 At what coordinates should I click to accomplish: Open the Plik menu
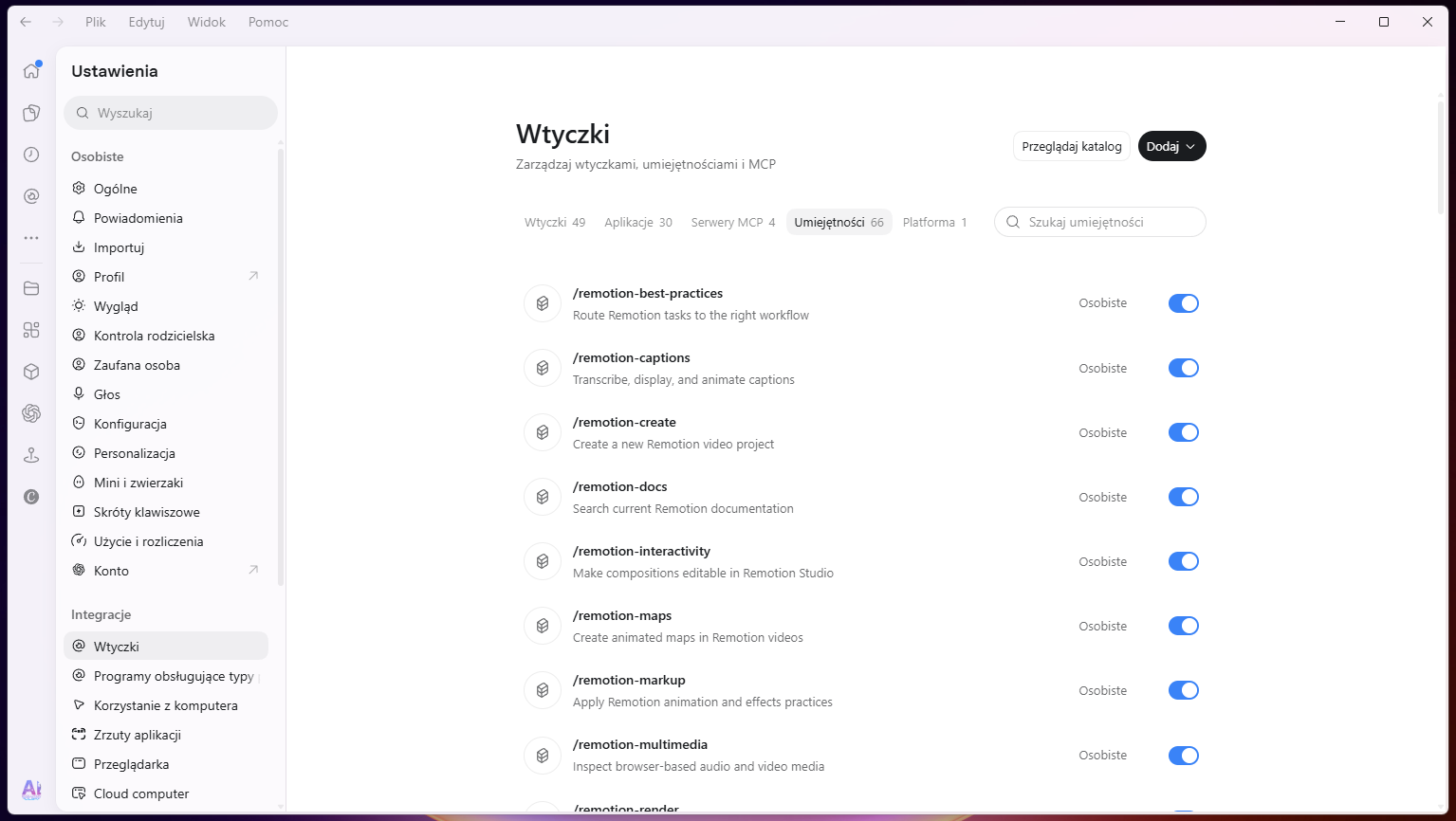click(x=96, y=22)
